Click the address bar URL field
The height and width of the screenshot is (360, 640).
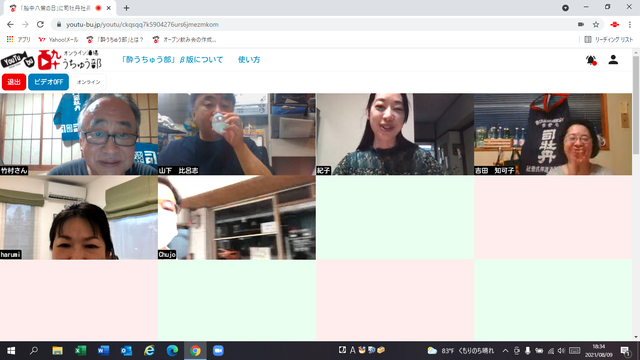(x=314, y=24)
